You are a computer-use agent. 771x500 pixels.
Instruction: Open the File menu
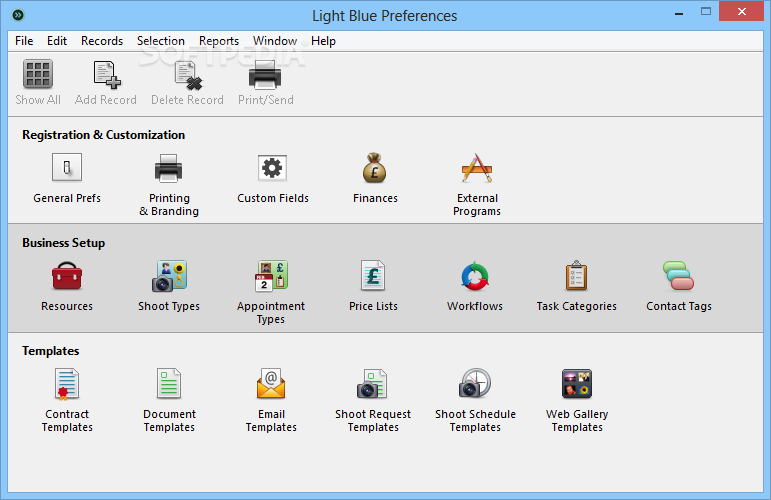(x=24, y=41)
